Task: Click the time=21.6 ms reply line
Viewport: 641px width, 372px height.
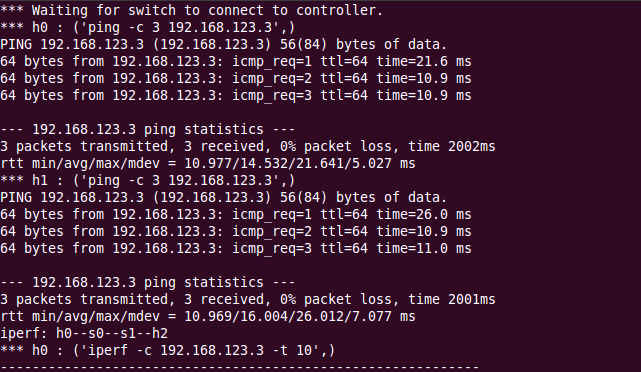Action: click(x=235, y=61)
